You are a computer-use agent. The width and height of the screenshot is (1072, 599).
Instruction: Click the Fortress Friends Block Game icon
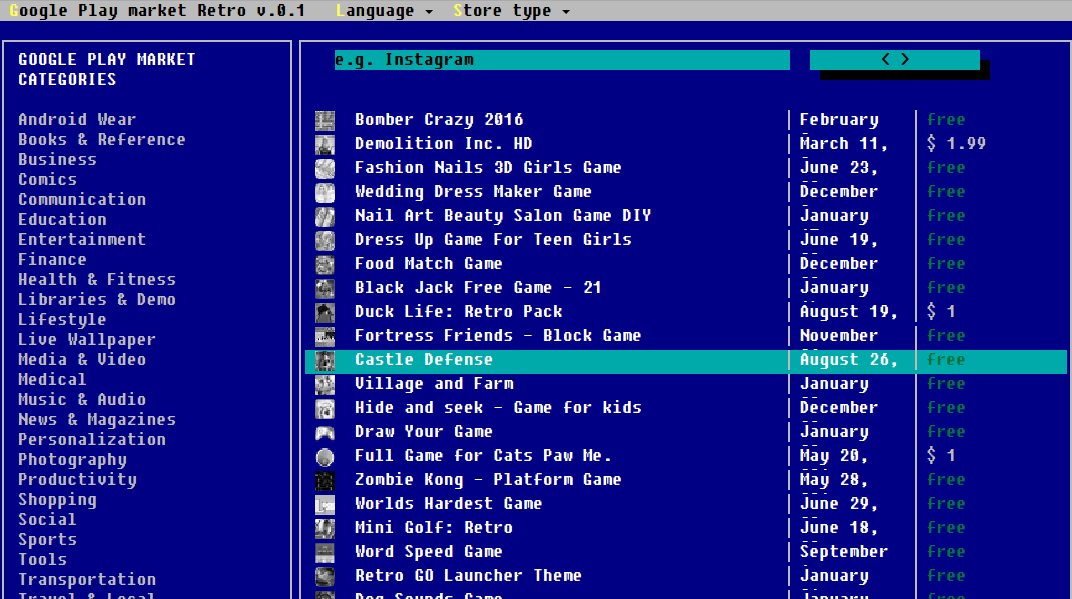(x=325, y=336)
